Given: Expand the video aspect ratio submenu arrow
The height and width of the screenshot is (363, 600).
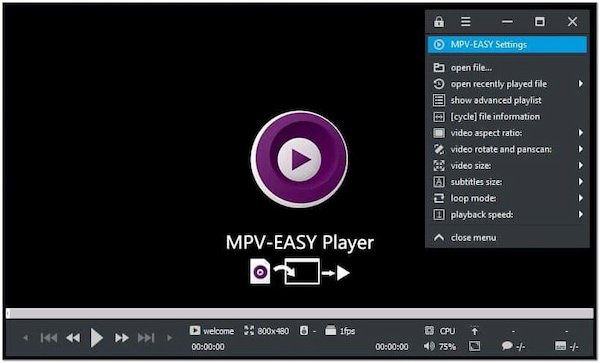Looking at the screenshot, I should tap(580, 133).
